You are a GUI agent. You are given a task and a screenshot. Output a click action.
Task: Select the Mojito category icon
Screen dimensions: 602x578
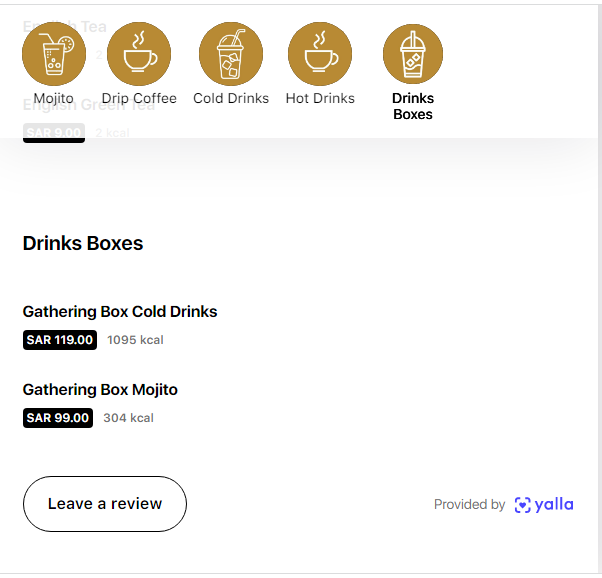pos(54,54)
